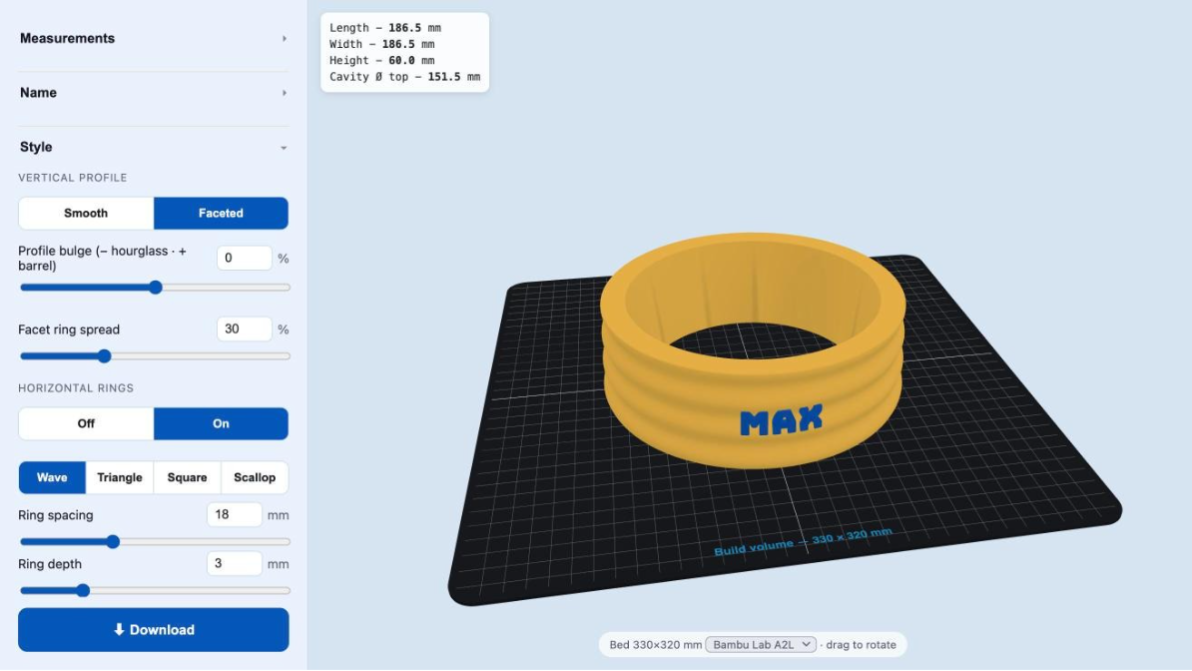
Task: Select the Faceted vertical profile
Action: point(221,214)
